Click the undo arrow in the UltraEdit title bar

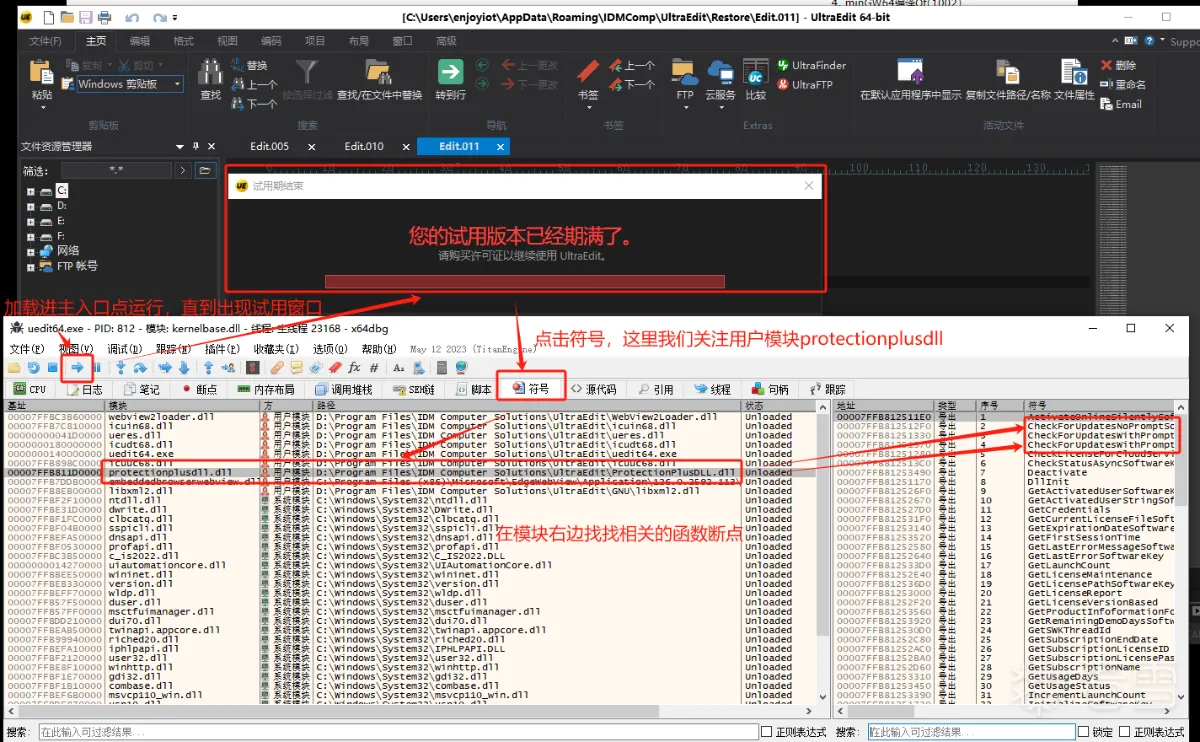point(133,18)
